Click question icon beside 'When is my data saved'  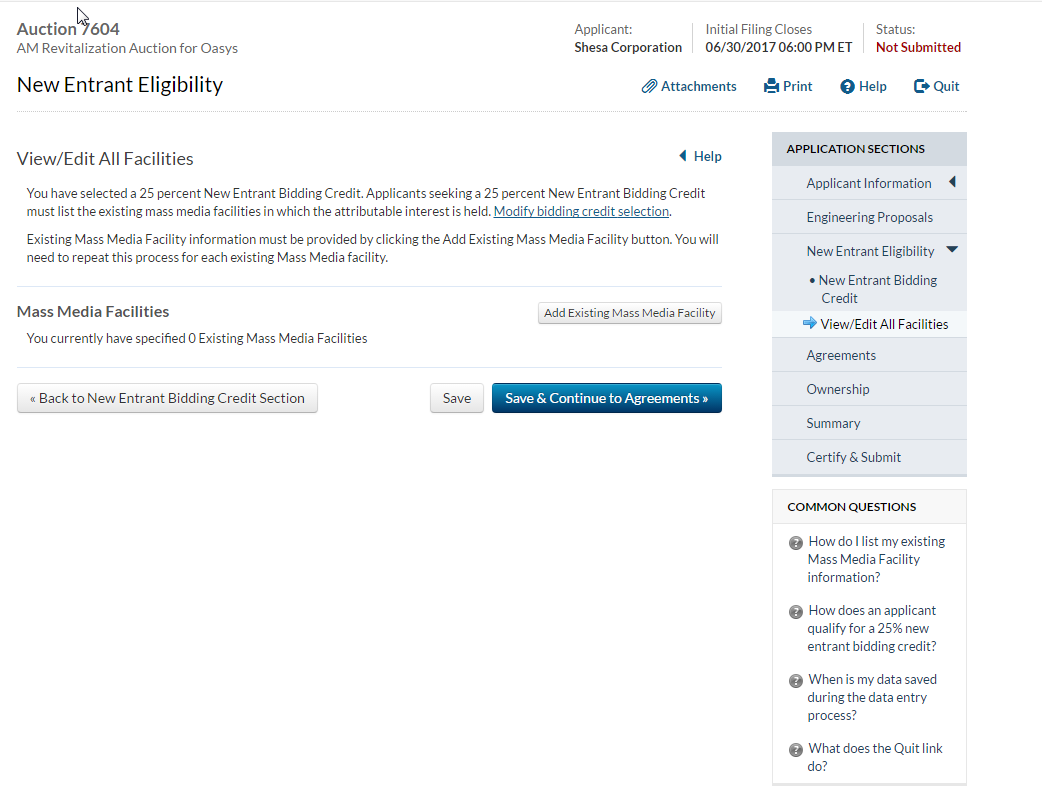[796, 681]
